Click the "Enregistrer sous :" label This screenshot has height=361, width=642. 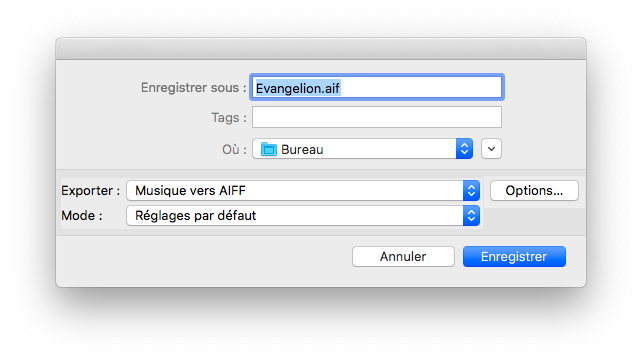(194, 88)
